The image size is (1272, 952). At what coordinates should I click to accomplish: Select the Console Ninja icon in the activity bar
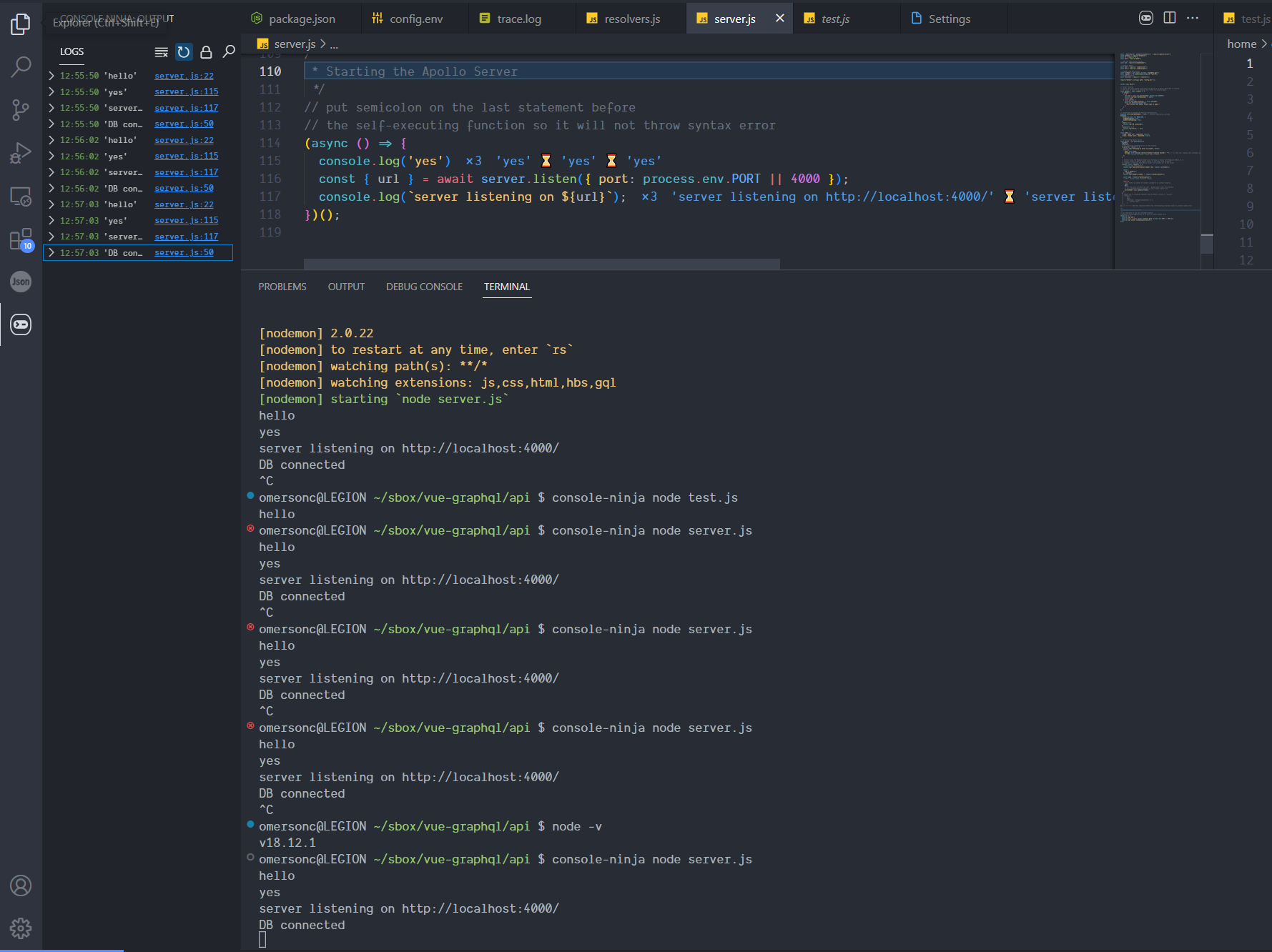[21, 324]
